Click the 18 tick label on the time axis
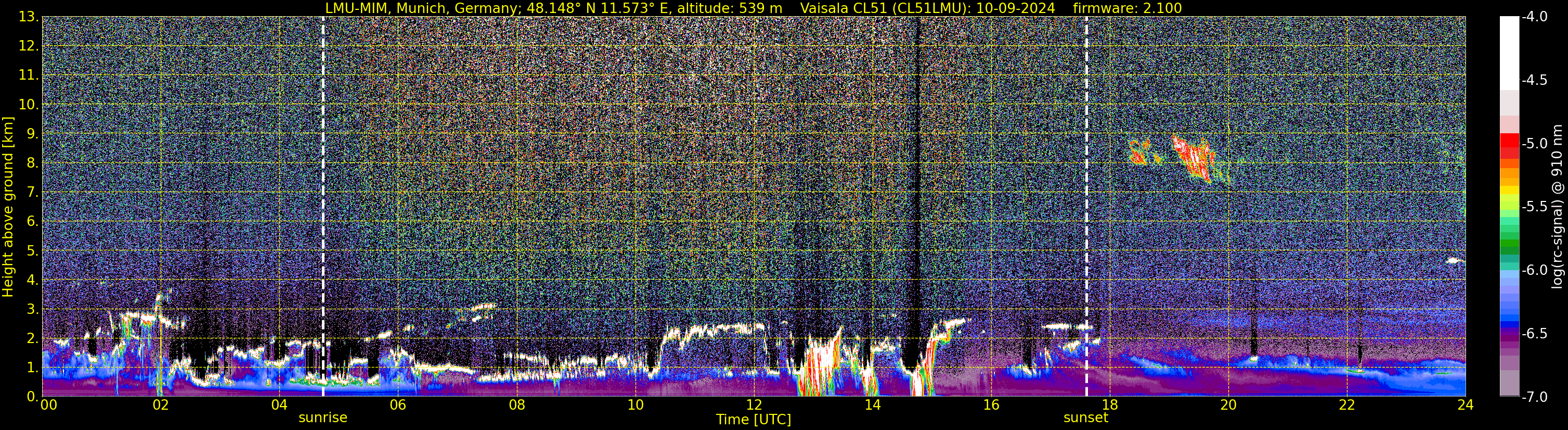This screenshot has height=430, width=1568. point(1110,405)
